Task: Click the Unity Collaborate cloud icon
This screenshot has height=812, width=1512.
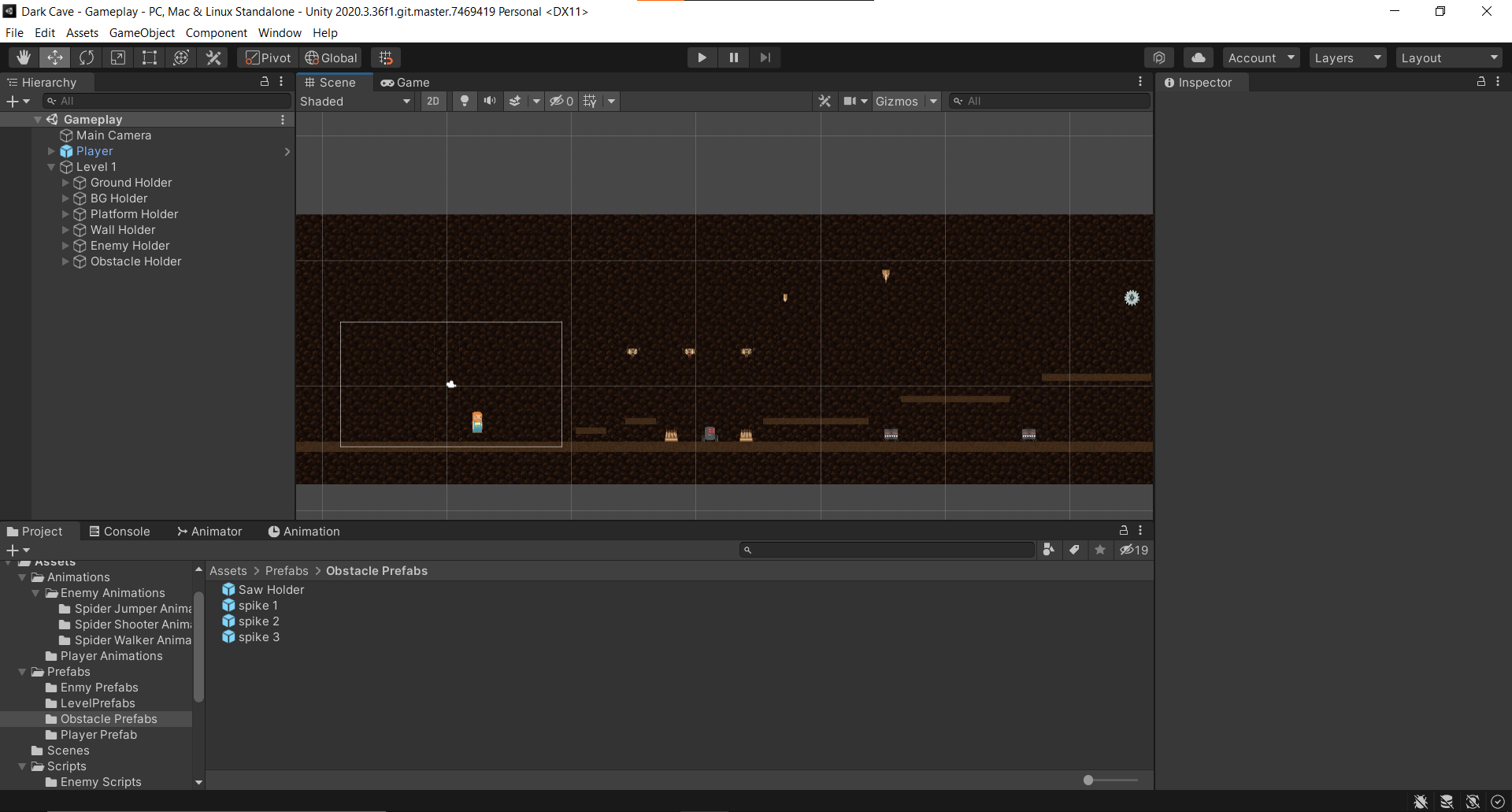Action: pos(1198,57)
